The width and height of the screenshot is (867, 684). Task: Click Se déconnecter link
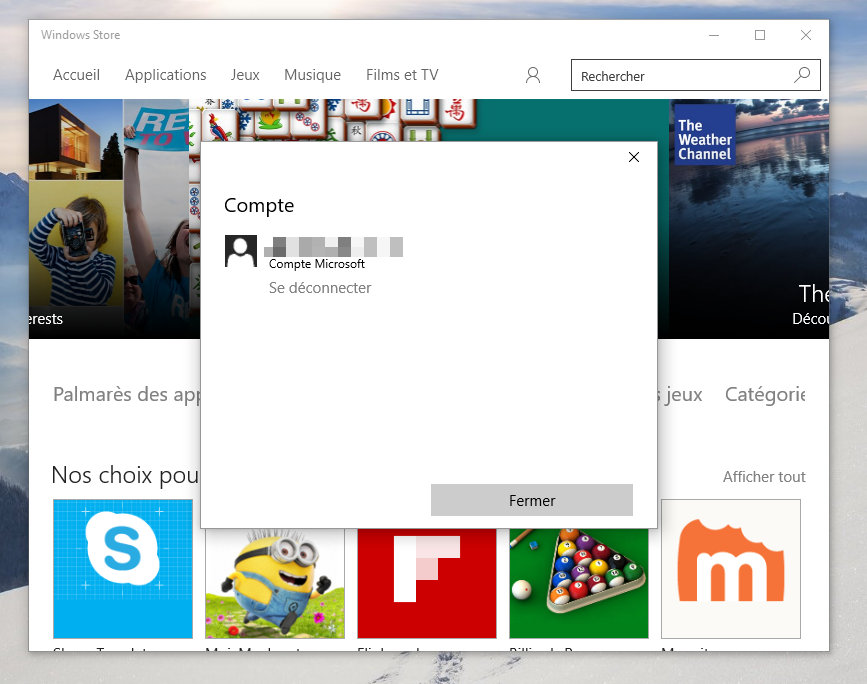pos(320,288)
